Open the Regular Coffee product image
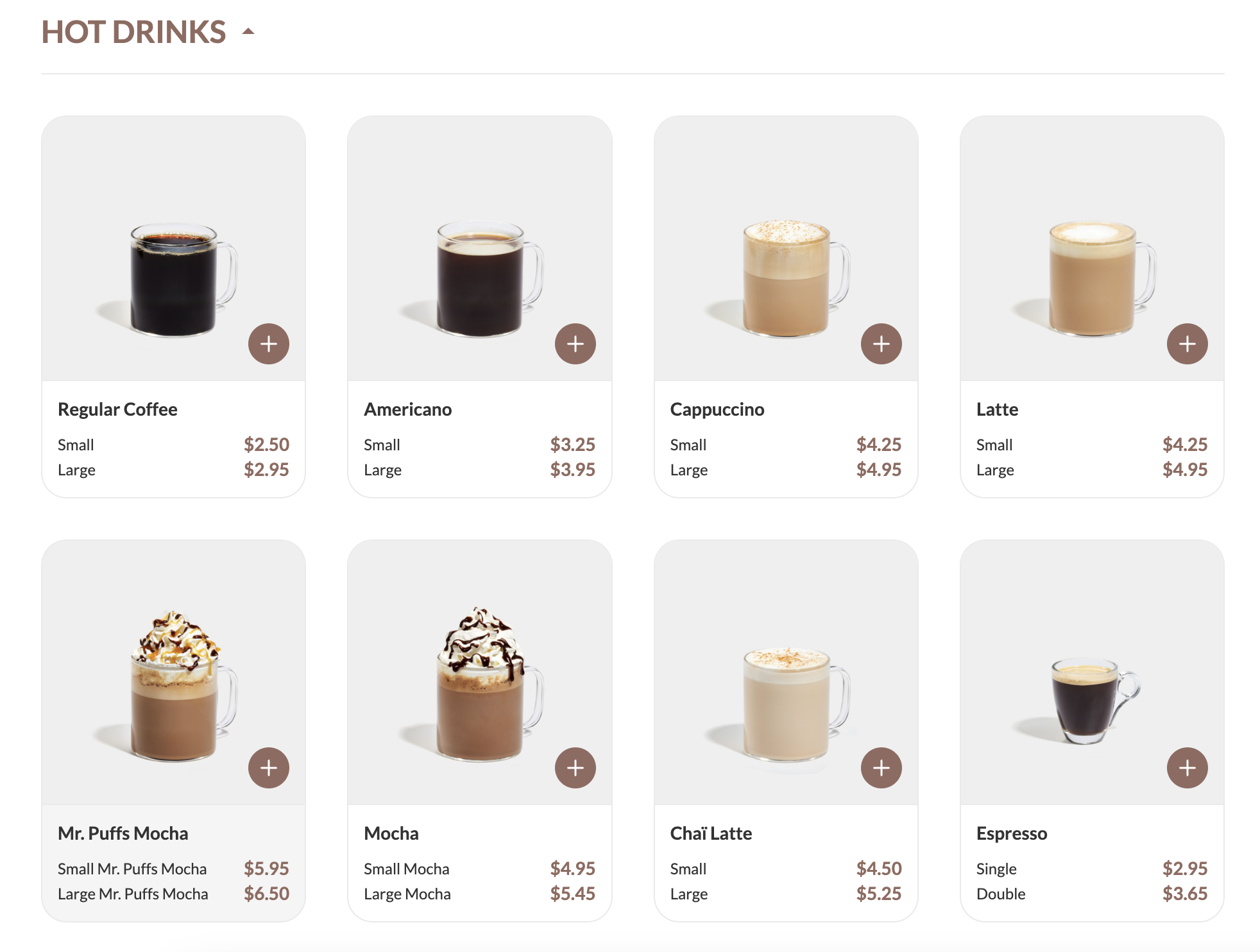Image resolution: width=1260 pixels, height=952 pixels. pos(174,249)
